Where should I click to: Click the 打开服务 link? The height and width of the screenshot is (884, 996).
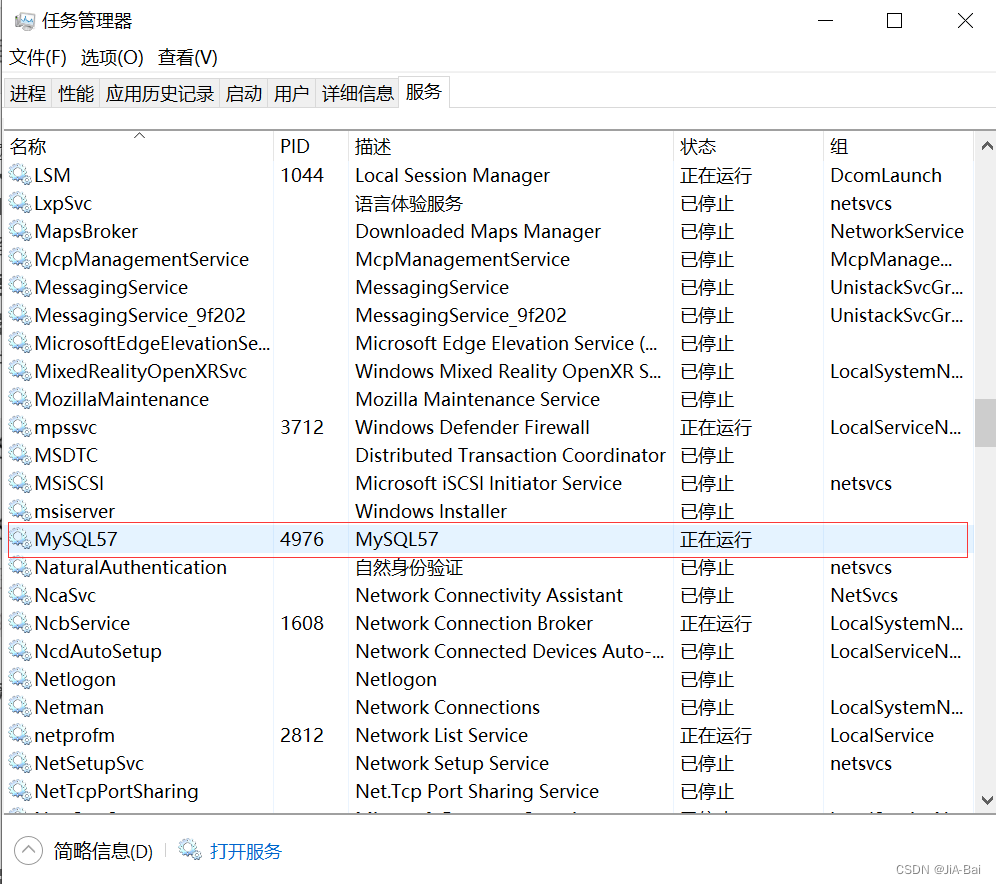coord(245,851)
